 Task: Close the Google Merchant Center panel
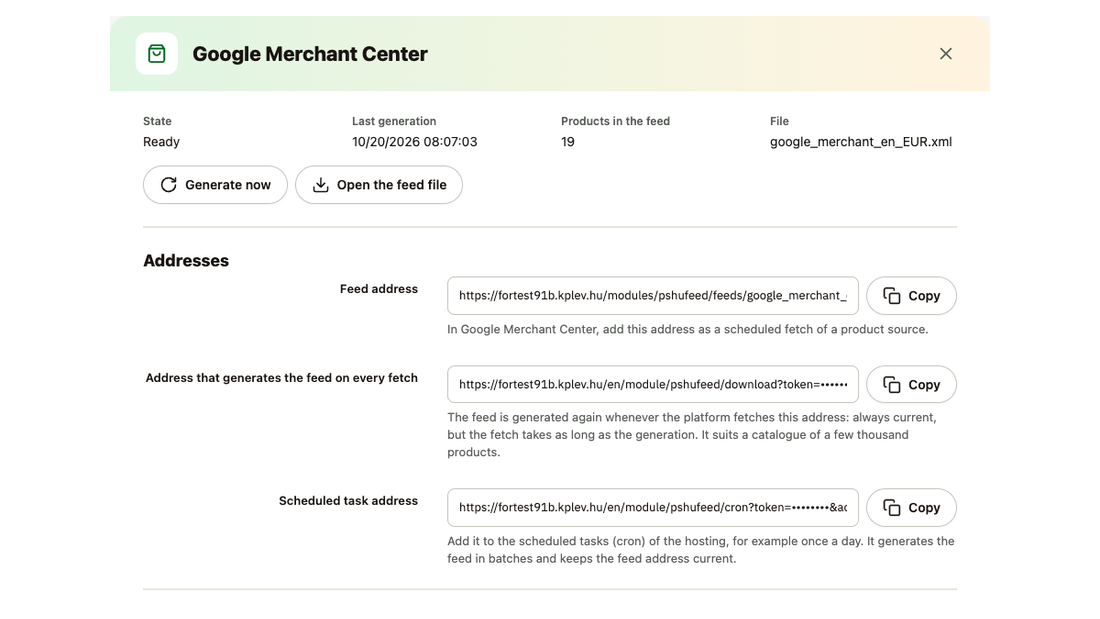tap(946, 53)
